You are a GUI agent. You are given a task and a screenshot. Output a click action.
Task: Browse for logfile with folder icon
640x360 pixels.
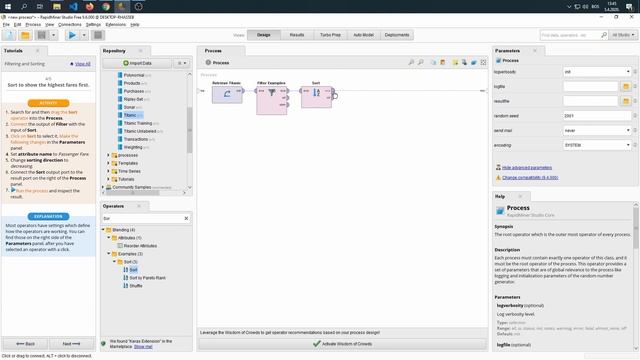click(626, 87)
